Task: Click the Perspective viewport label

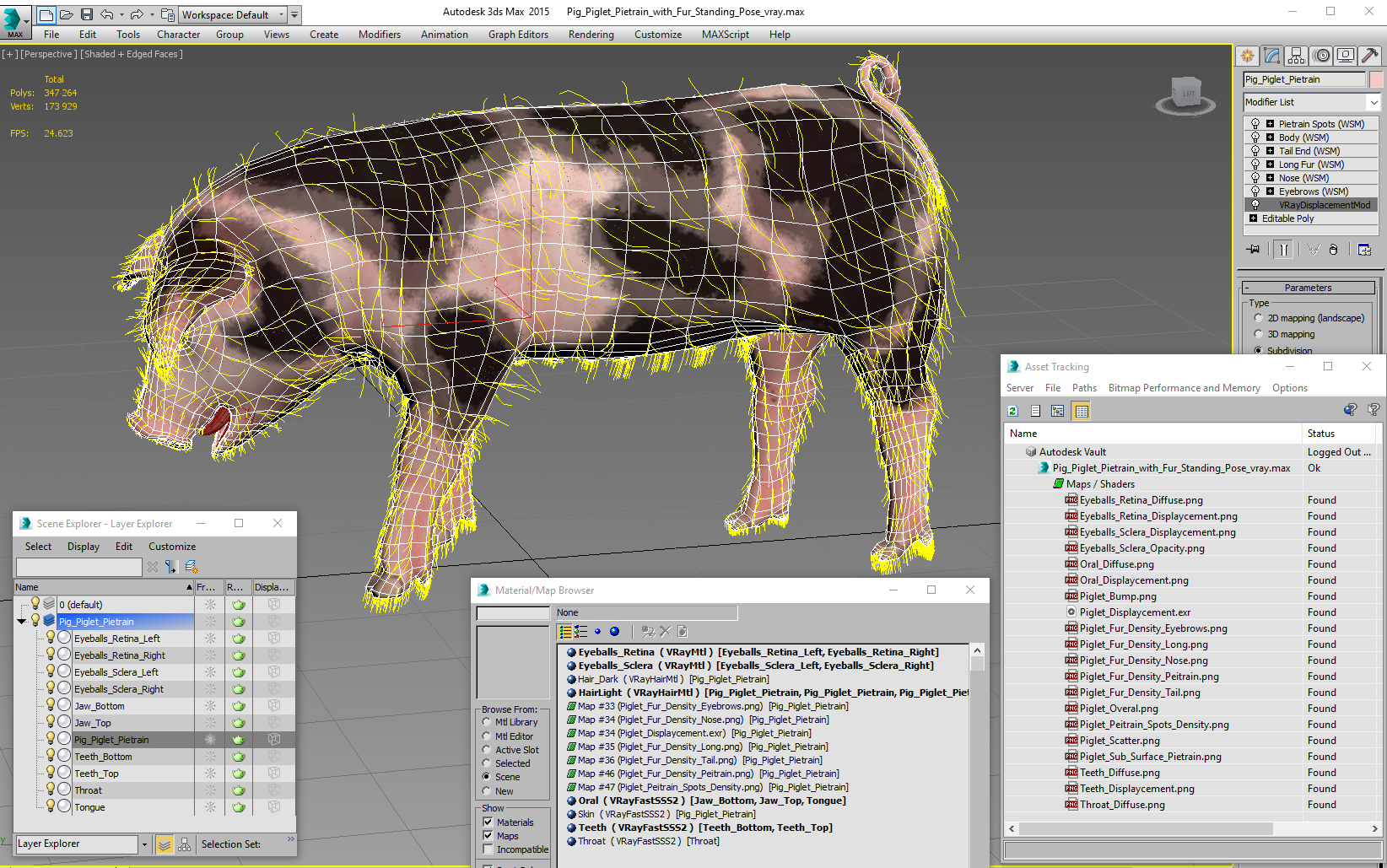Action: coord(49,54)
